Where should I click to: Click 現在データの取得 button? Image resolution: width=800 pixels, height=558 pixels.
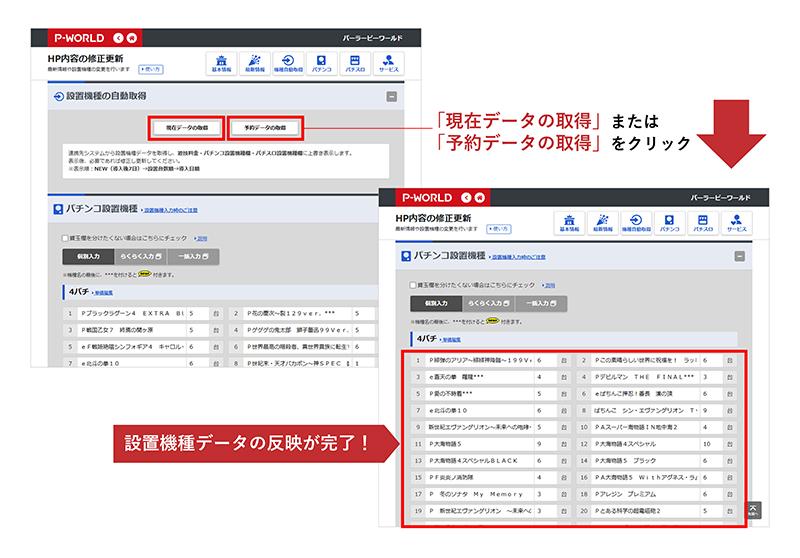click(187, 128)
